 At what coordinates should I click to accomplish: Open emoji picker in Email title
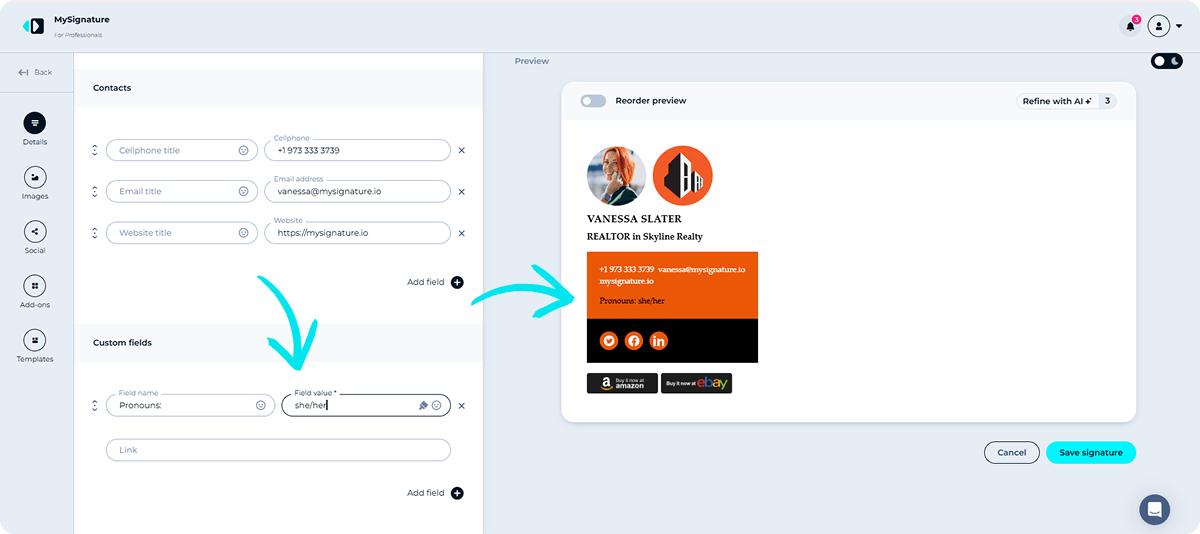[243, 191]
